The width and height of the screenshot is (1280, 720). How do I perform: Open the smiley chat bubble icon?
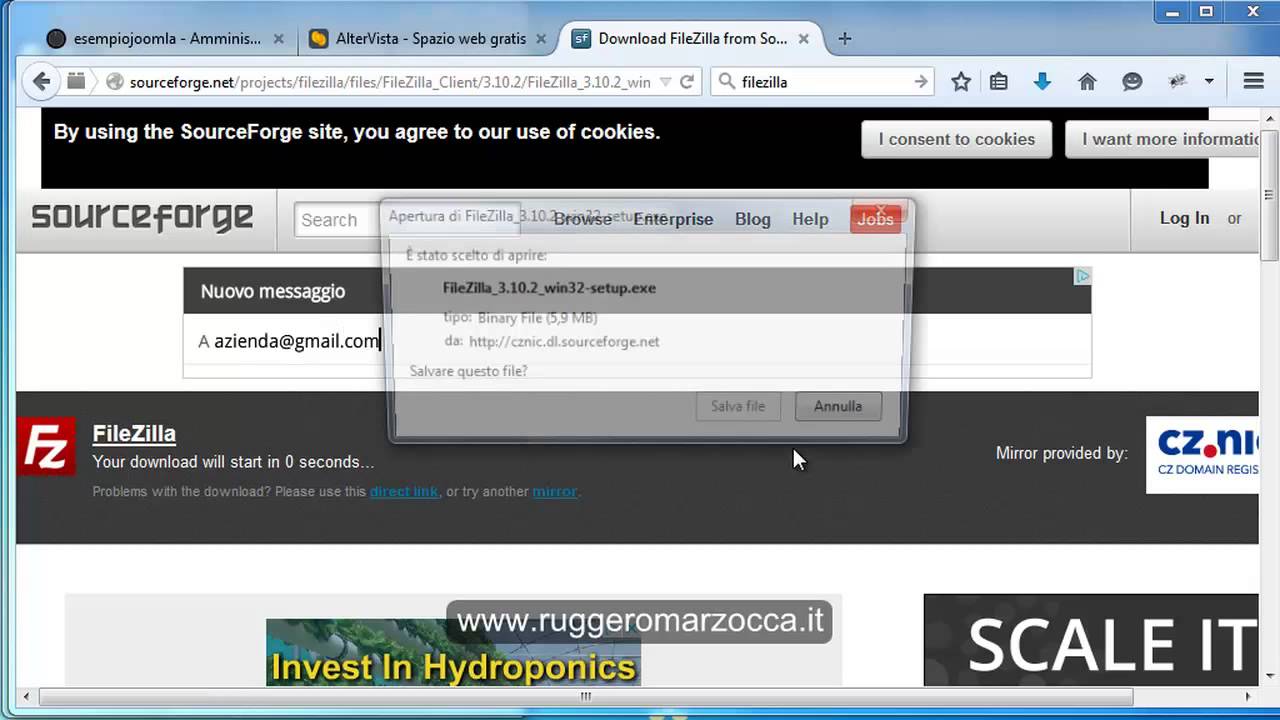point(1132,82)
